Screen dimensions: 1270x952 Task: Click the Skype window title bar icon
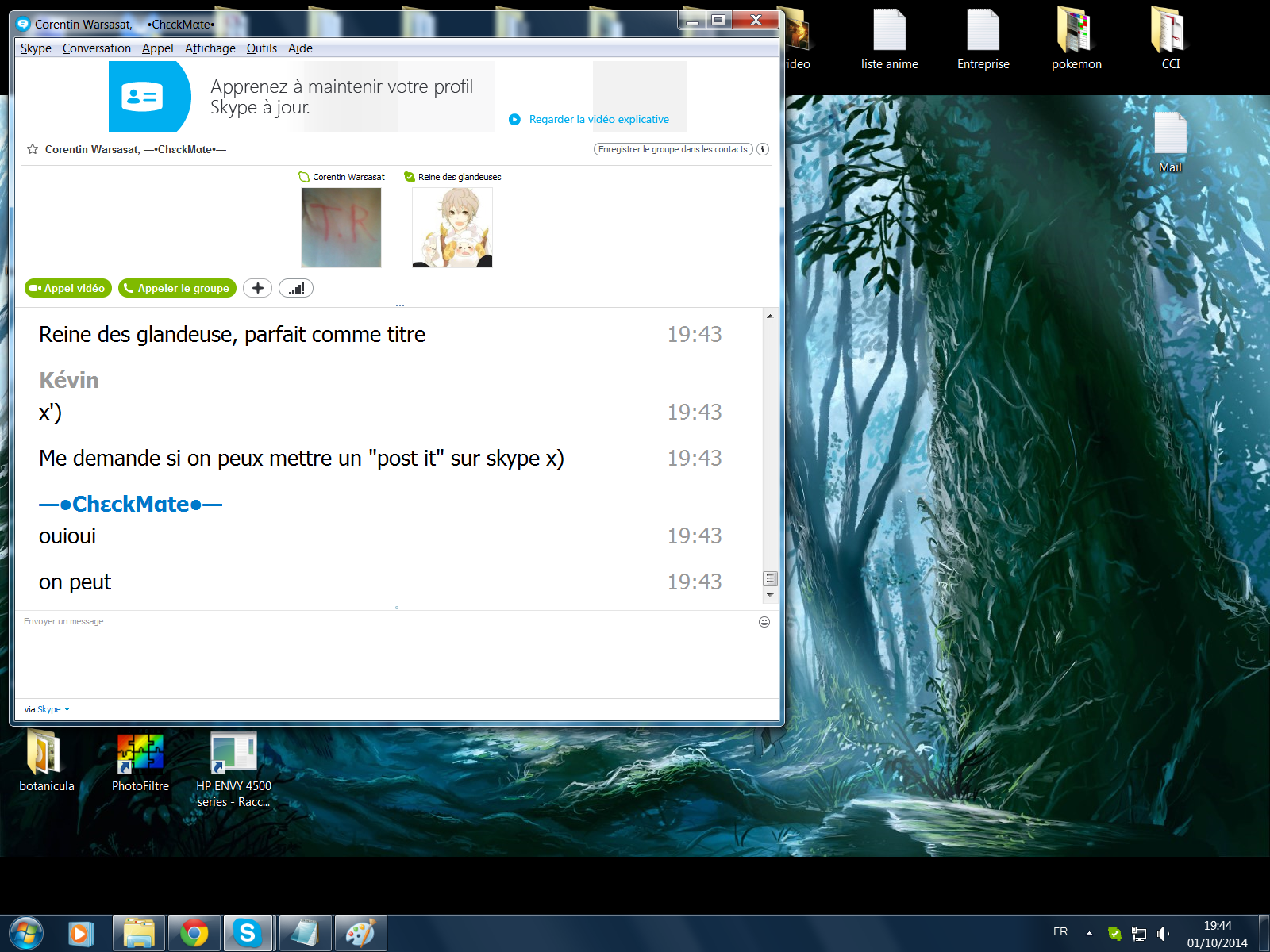pyautogui.click(x=23, y=24)
